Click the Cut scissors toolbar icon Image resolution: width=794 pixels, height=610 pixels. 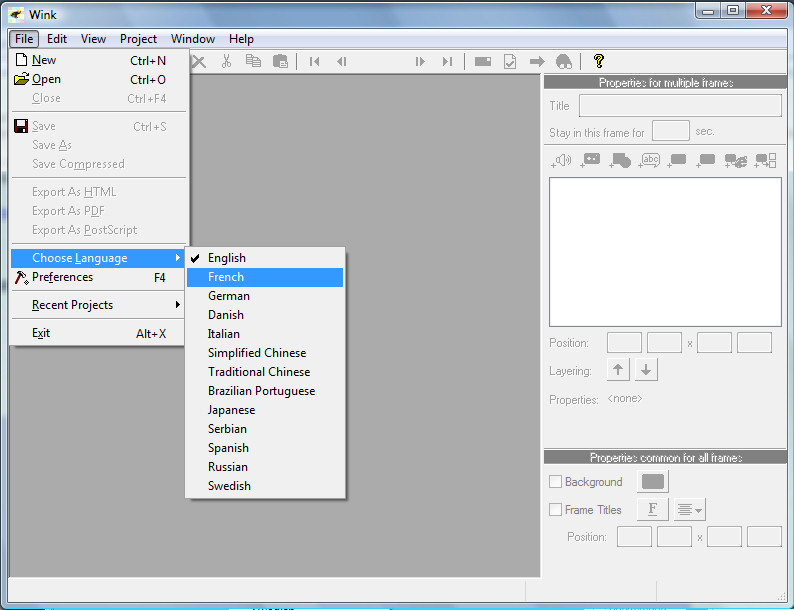pyautogui.click(x=226, y=61)
